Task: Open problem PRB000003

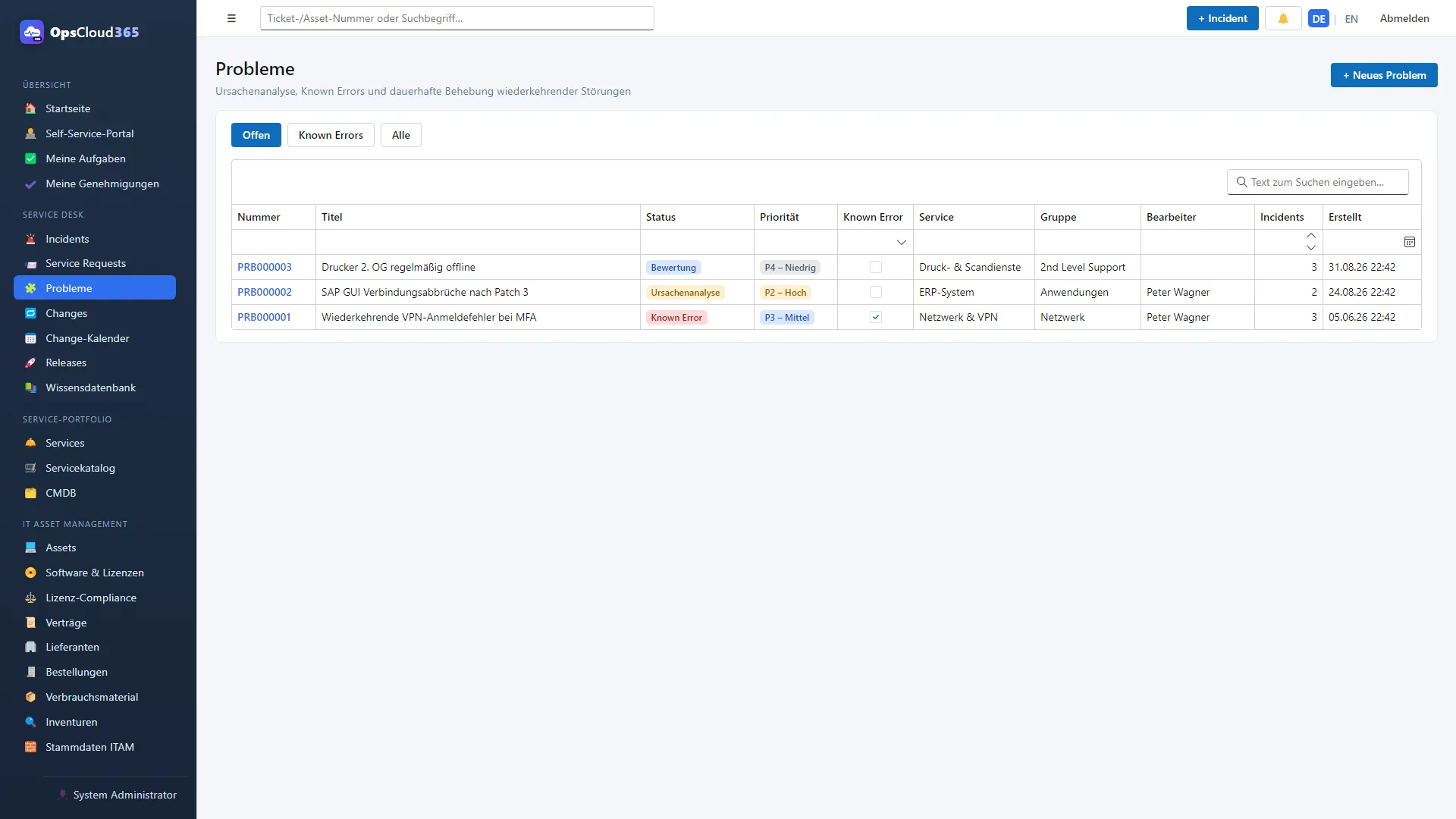Action: [265, 267]
